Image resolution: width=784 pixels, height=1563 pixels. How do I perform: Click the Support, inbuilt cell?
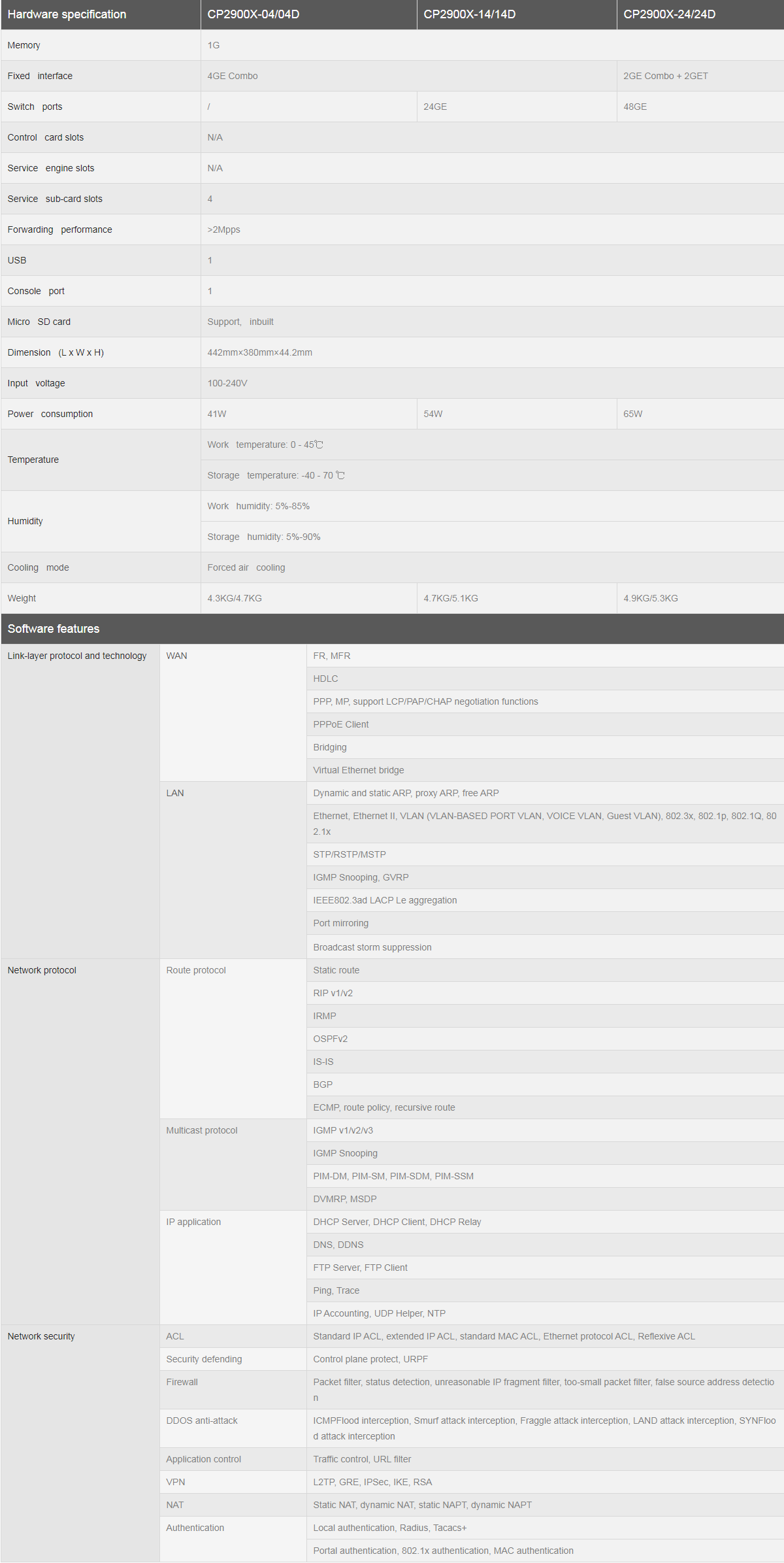492,322
